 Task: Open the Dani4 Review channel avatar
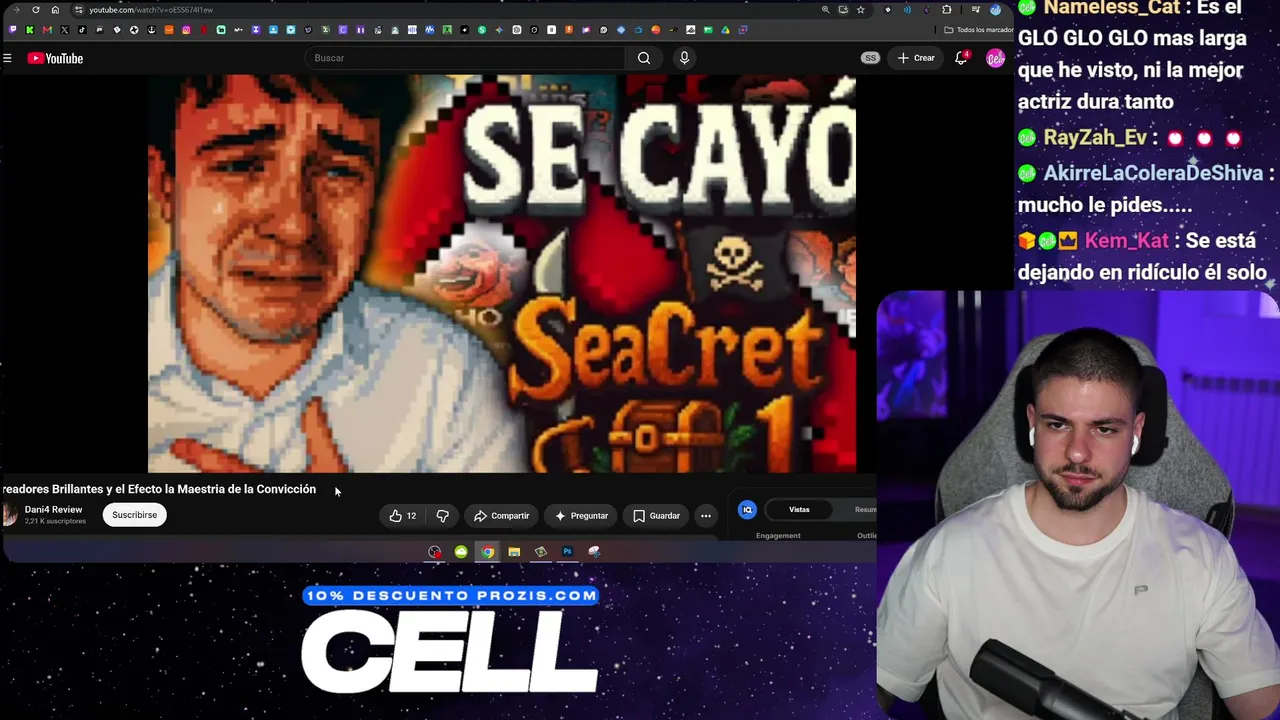point(9,515)
